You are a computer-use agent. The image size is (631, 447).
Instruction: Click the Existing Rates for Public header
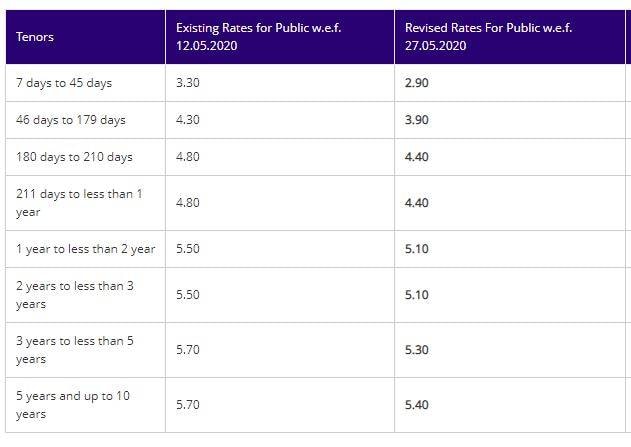[258, 37]
